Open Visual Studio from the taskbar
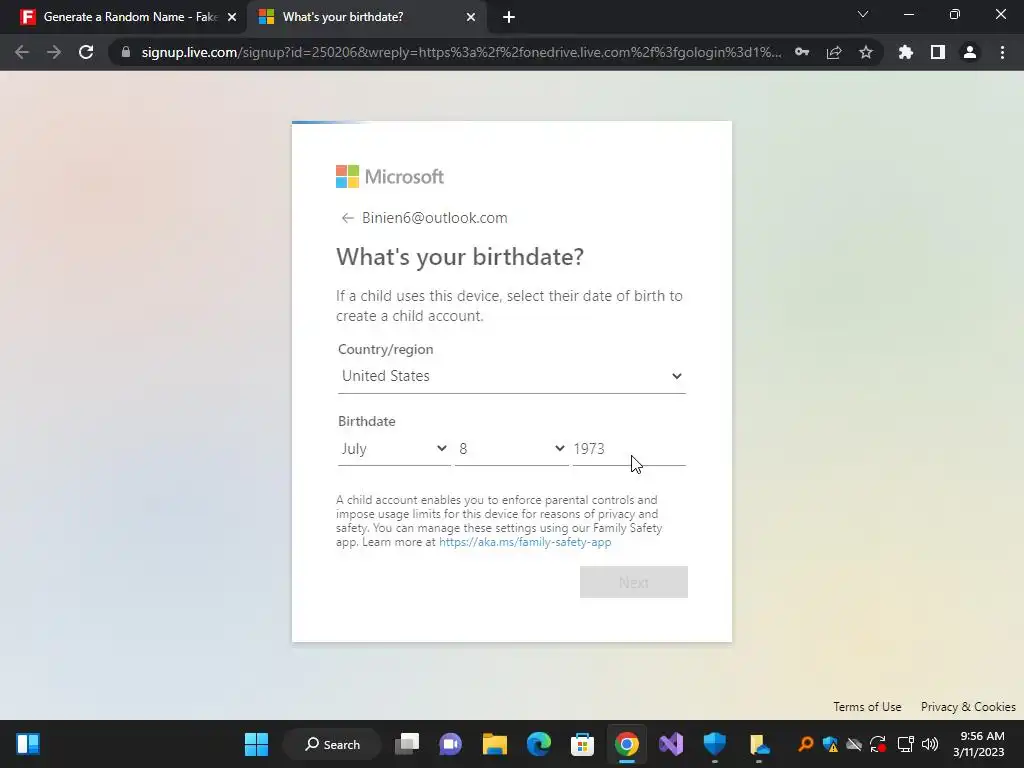Screen dimensions: 1024x768 tap(671, 744)
